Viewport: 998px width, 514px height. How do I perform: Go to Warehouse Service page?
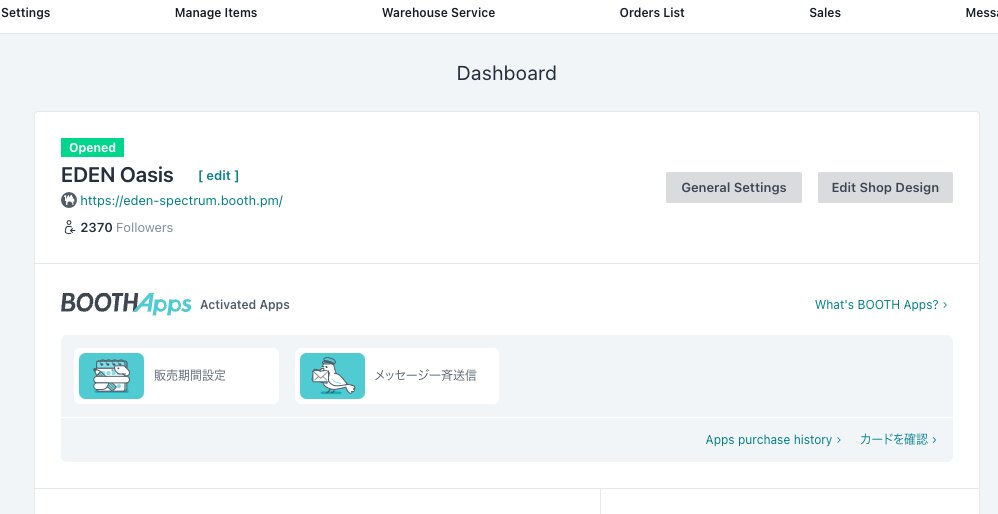coord(438,13)
